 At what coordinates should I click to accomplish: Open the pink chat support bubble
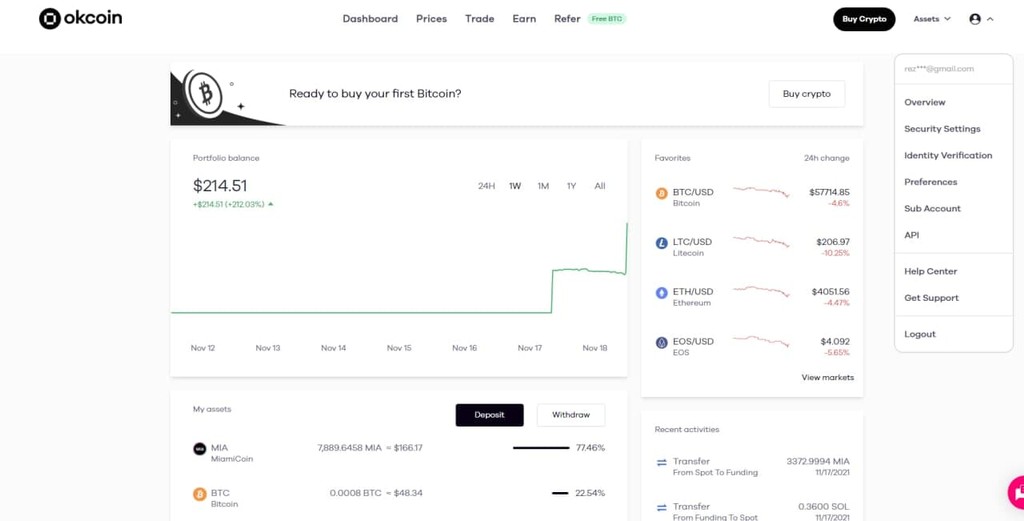tap(1016, 492)
